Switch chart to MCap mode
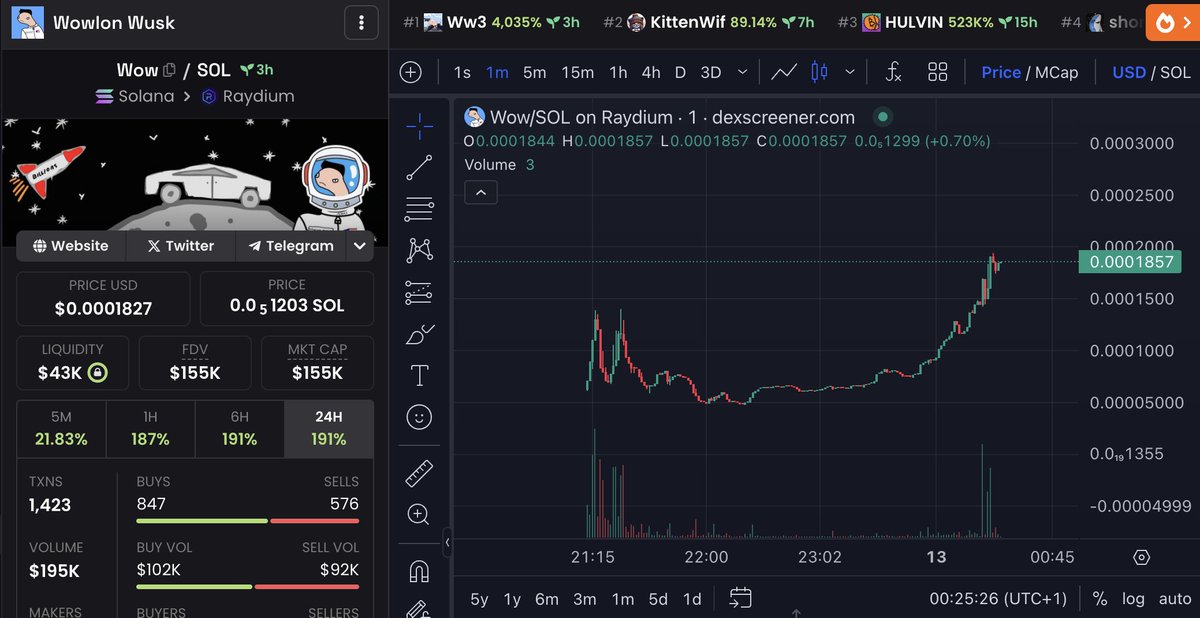The image size is (1200, 618). (1057, 72)
